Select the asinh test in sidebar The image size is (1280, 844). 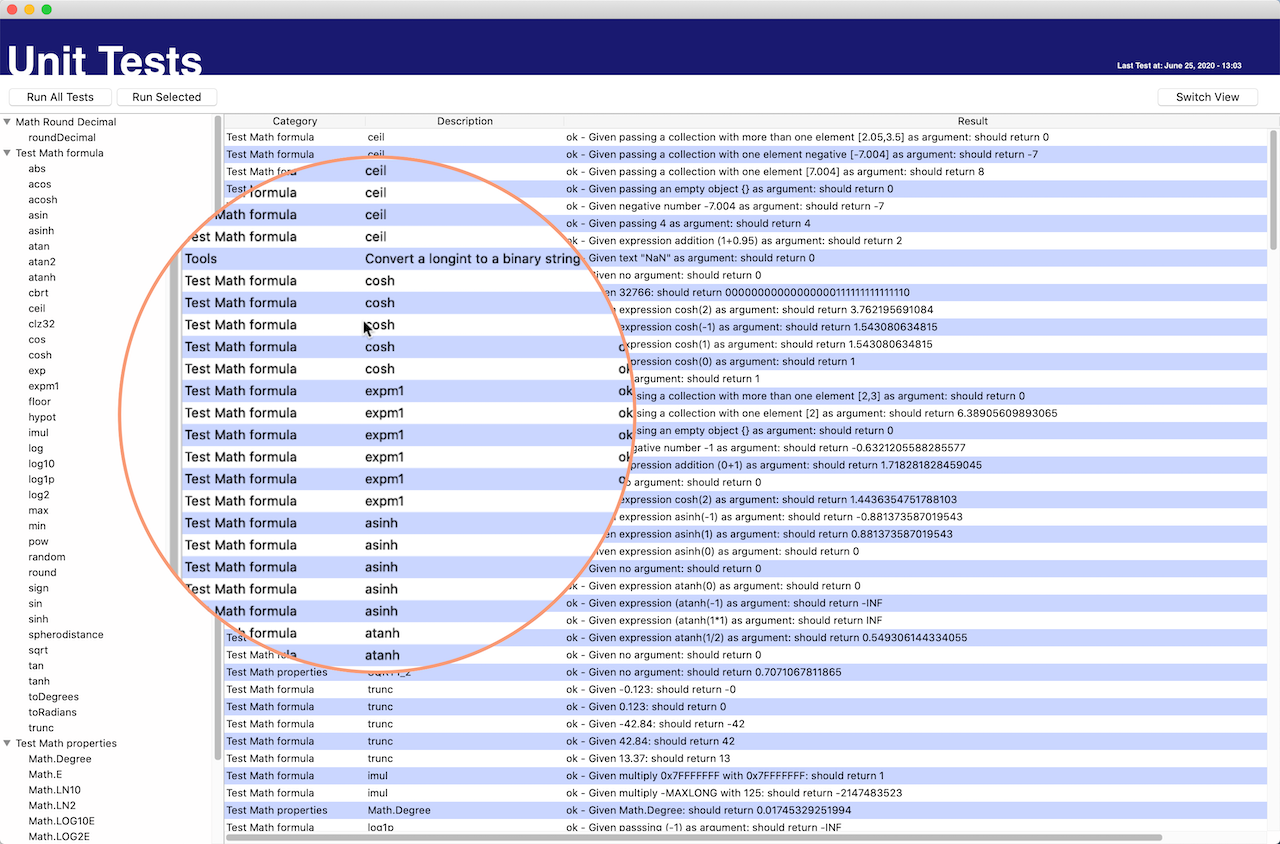coord(41,231)
